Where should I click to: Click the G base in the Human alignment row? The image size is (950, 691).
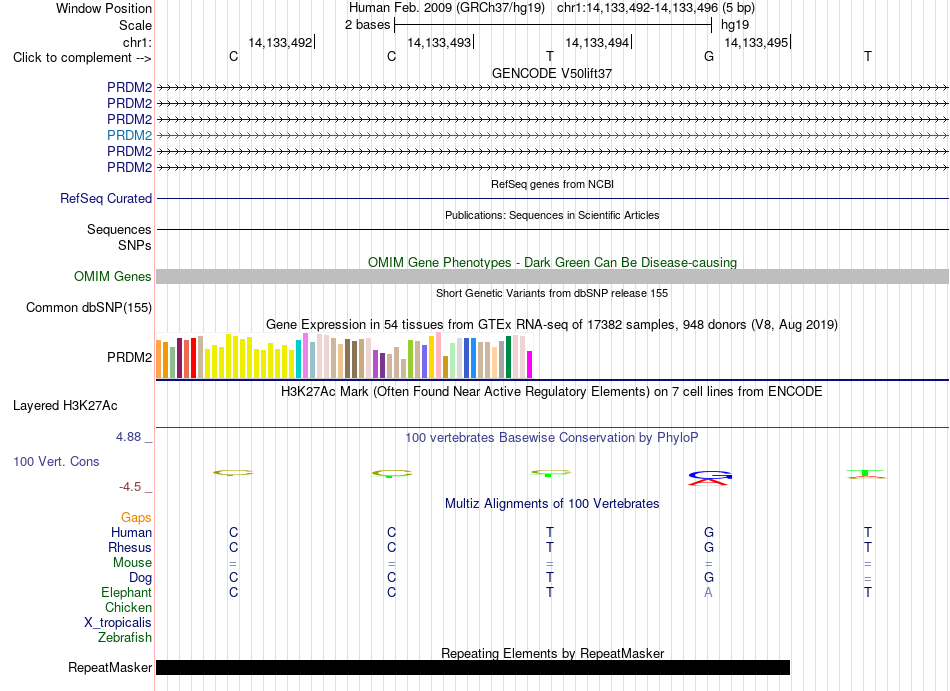pyautogui.click(x=709, y=532)
